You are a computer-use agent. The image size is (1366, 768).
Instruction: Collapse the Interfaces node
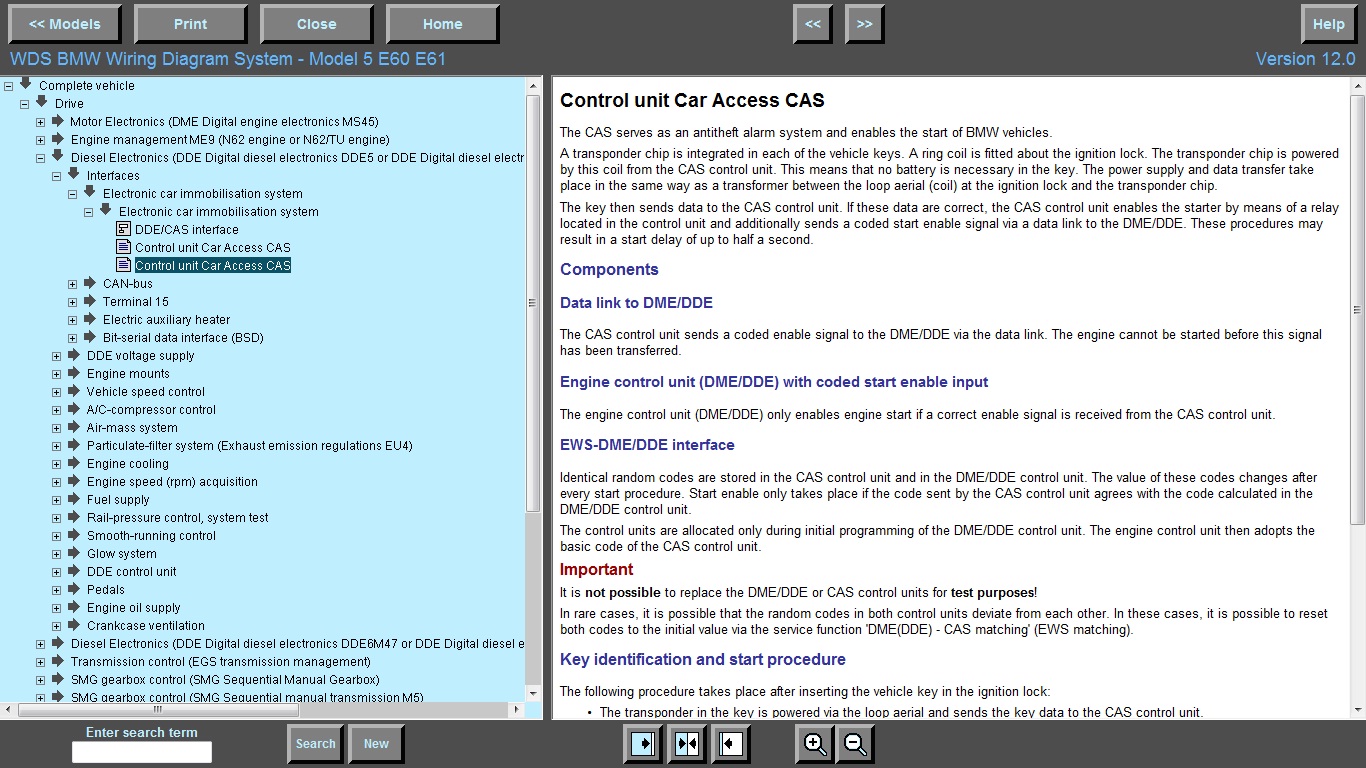pyautogui.click(x=57, y=176)
